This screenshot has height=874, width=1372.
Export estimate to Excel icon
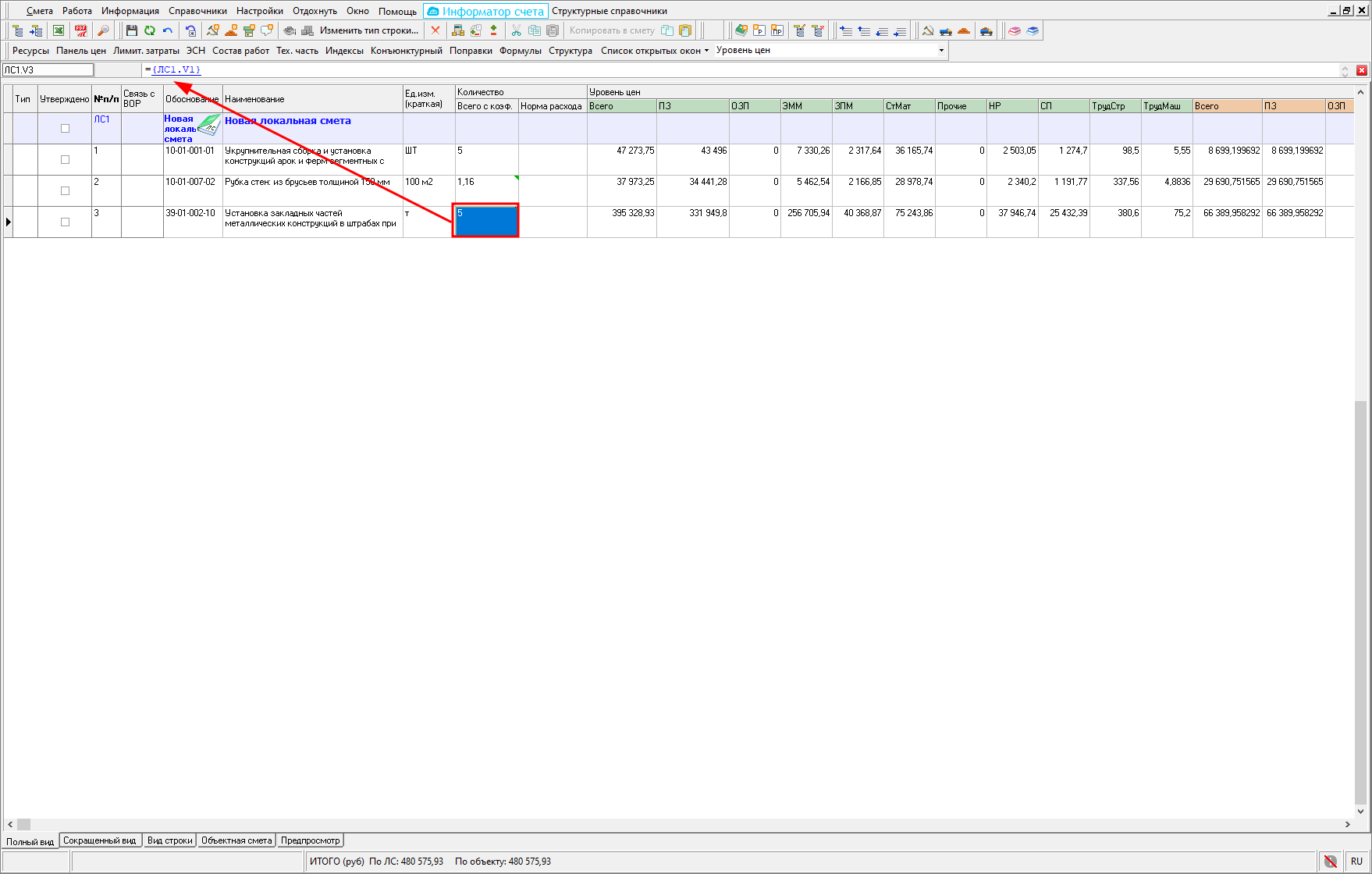tap(59, 30)
